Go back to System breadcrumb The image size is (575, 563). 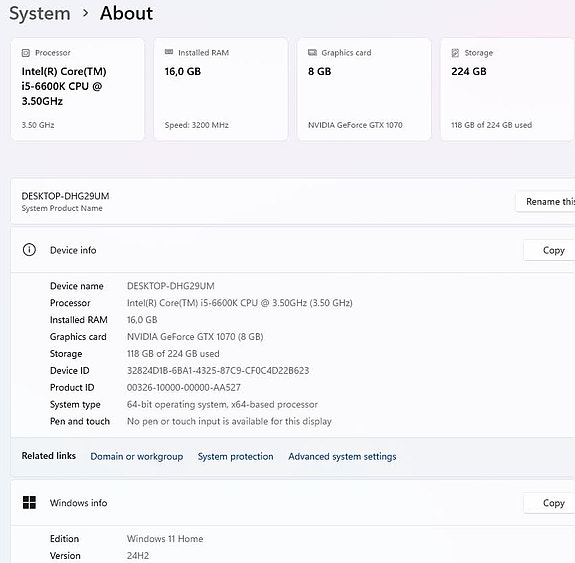point(40,14)
